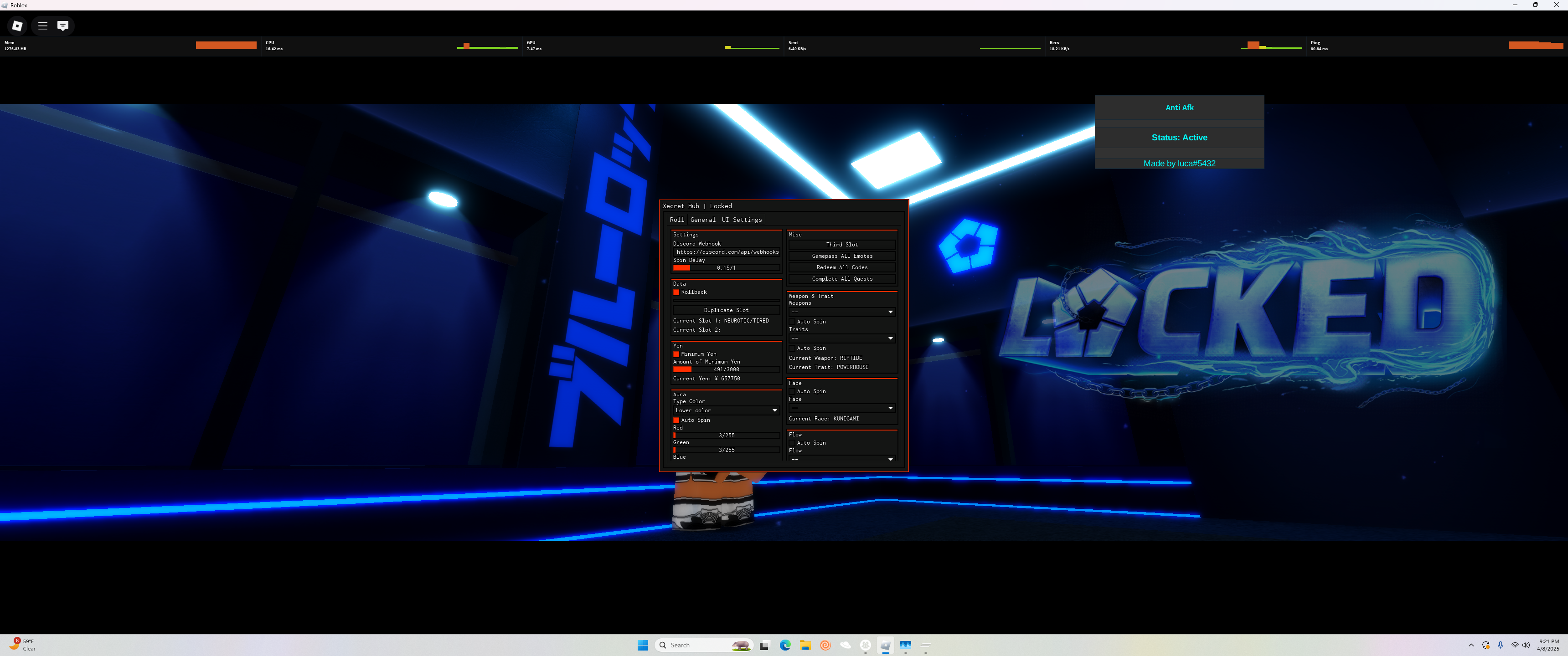Open the Roblox logo menu
1568x656 pixels.
[x=17, y=26]
